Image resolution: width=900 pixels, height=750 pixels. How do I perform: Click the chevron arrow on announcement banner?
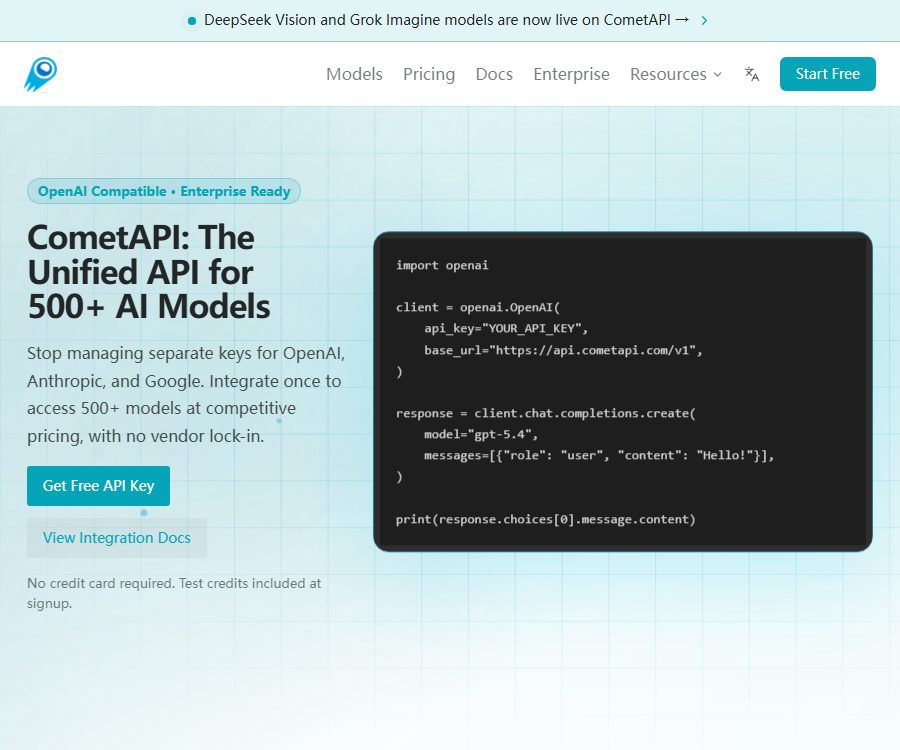tap(704, 20)
